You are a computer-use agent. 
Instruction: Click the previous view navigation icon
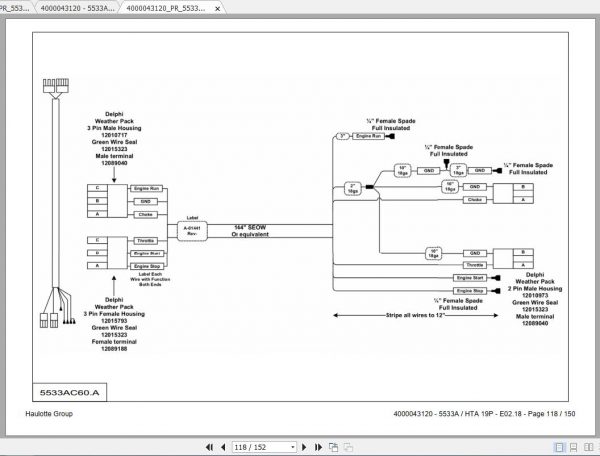click(333, 447)
